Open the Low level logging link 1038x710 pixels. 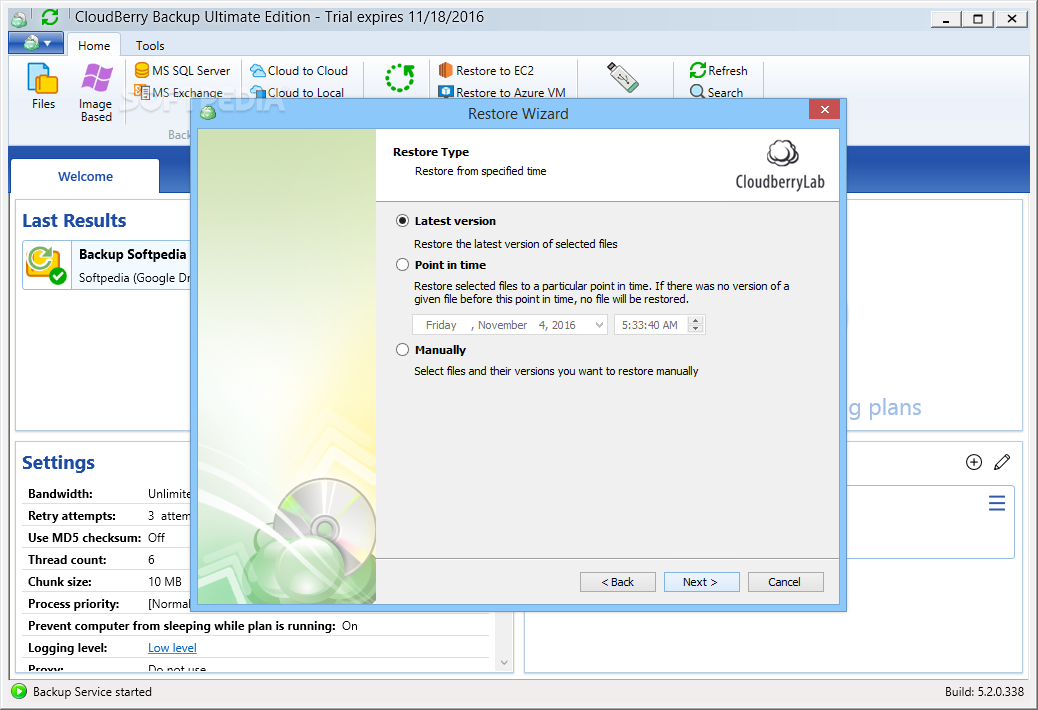coord(172,648)
